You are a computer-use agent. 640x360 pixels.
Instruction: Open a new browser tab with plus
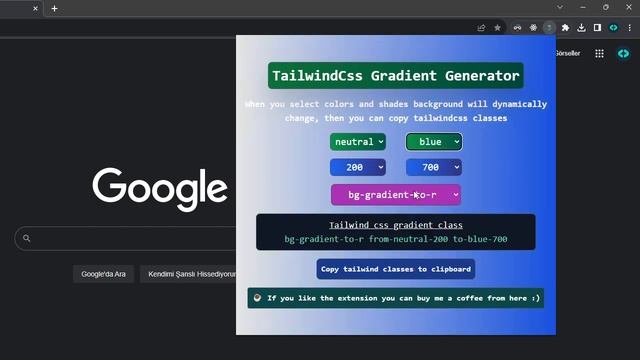tap(54, 9)
